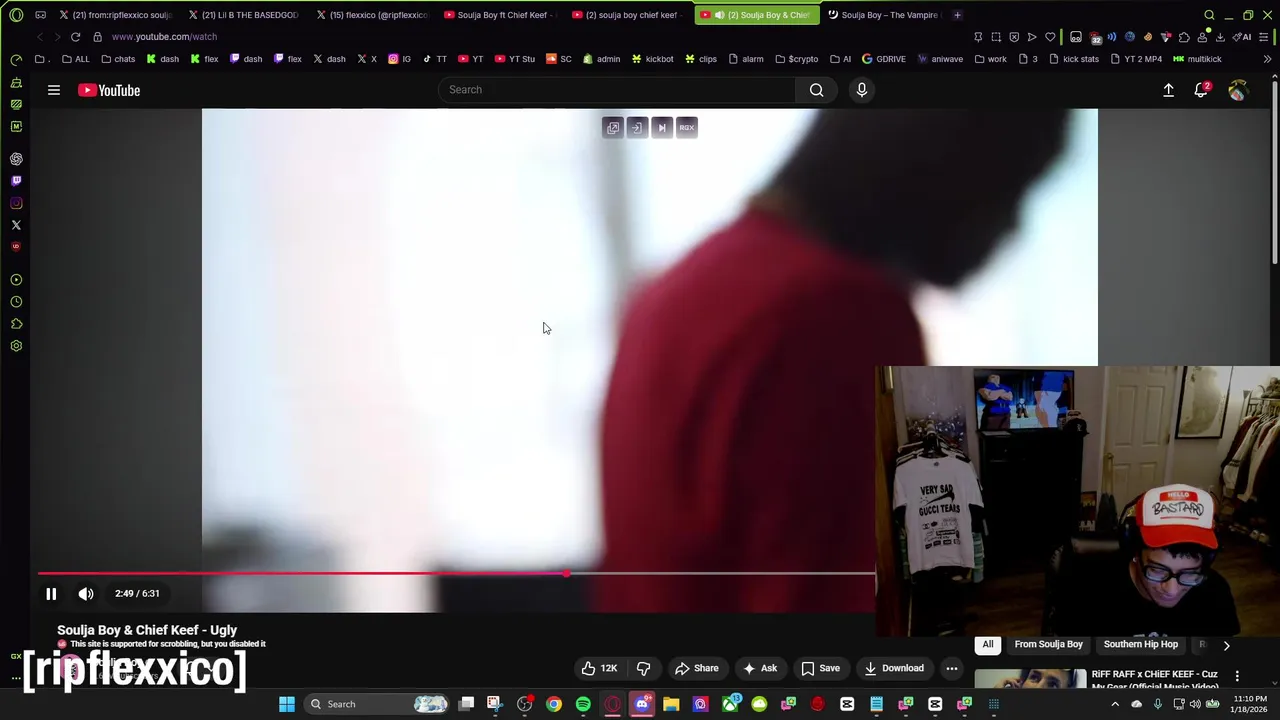Open the Windows Start menu
1280x720 pixels.
(x=287, y=704)
